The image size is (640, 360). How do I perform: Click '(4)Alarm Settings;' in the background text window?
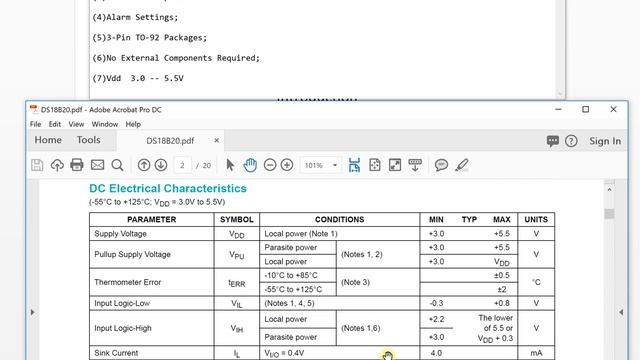click(135, 17)
